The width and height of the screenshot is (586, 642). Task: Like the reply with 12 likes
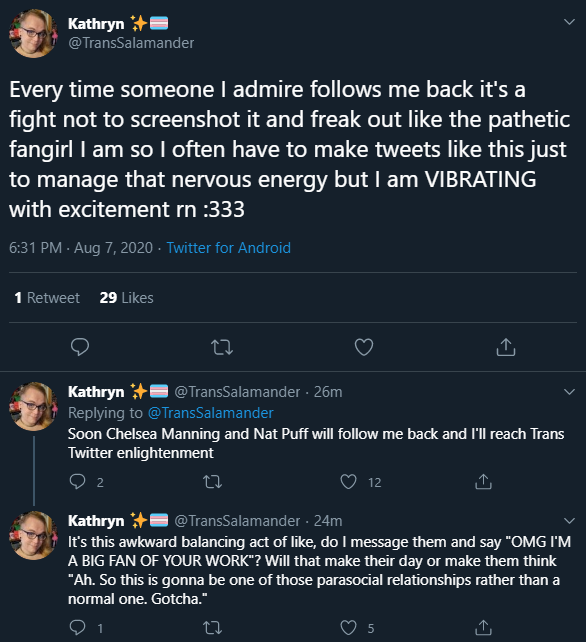click(x=348, y=482)
